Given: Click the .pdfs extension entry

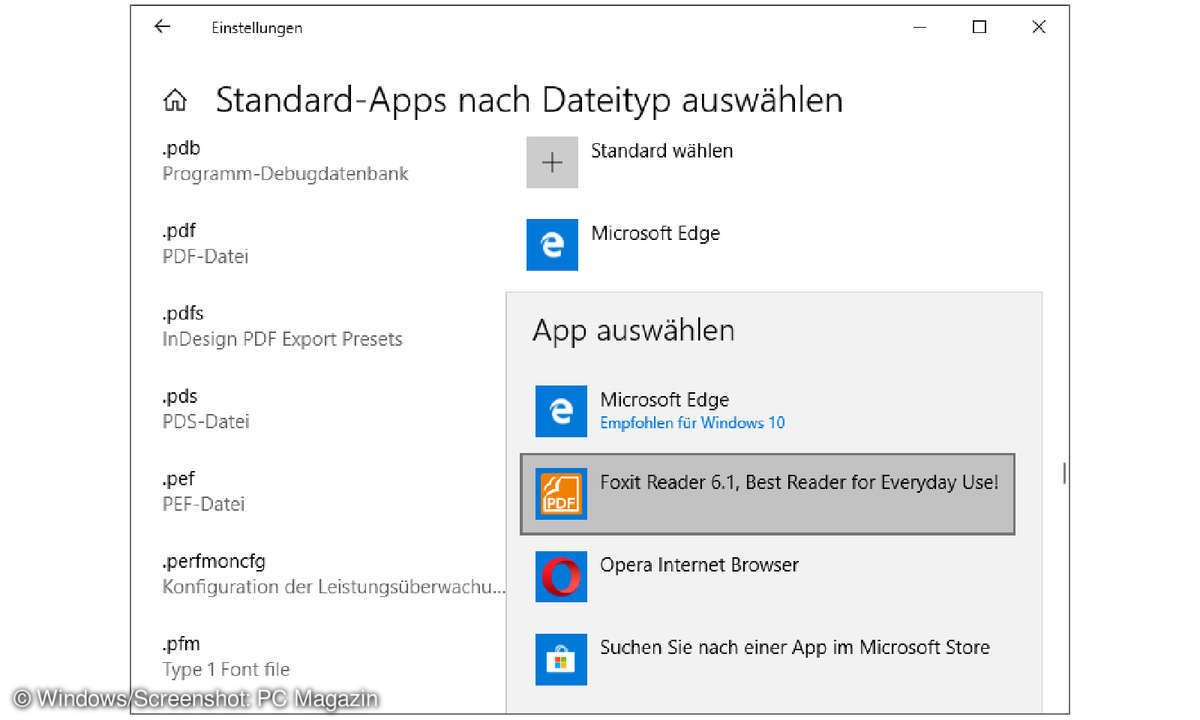Looking at the screenshot, I should point(182,314).
